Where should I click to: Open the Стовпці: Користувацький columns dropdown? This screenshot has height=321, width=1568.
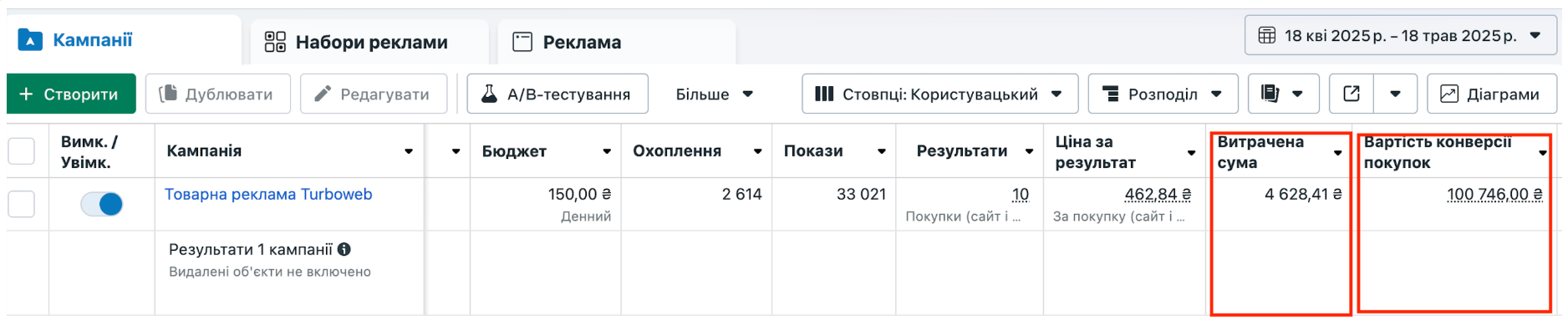[x=939, y=94]
